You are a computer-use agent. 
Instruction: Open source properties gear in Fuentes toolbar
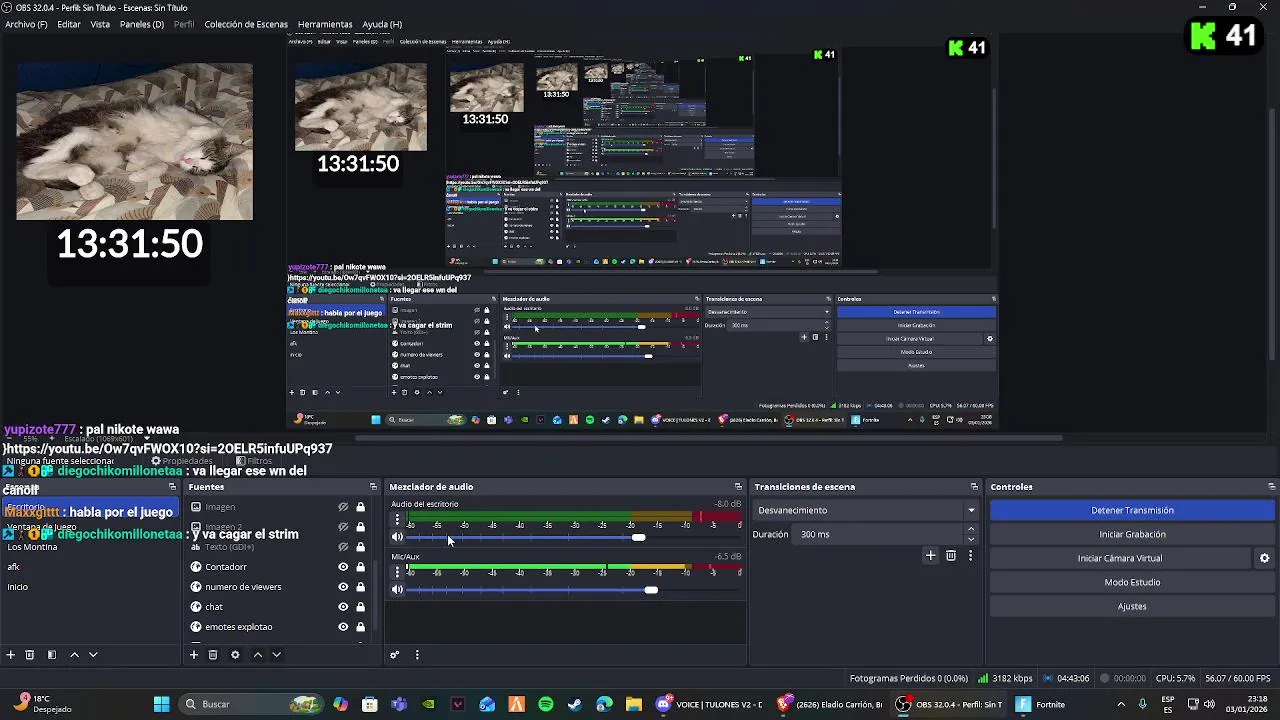[x=235, y=655]
